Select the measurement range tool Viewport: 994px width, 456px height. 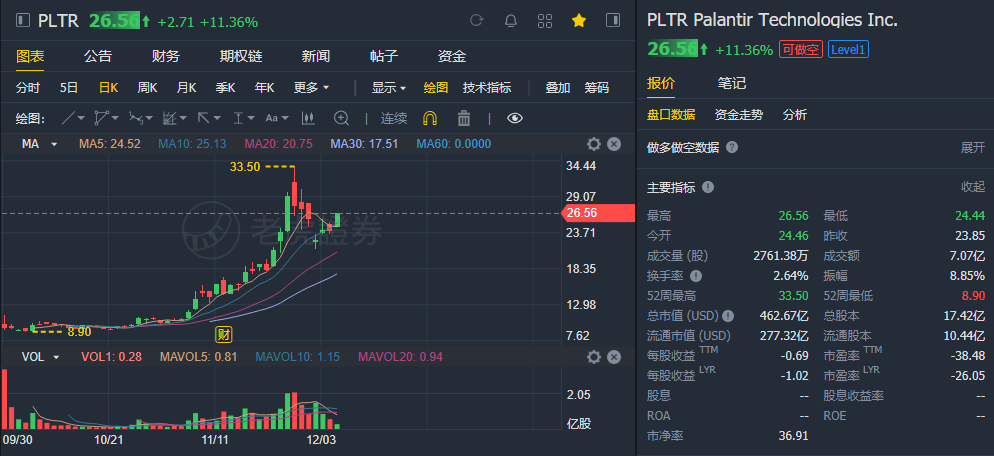pos(238,118)
